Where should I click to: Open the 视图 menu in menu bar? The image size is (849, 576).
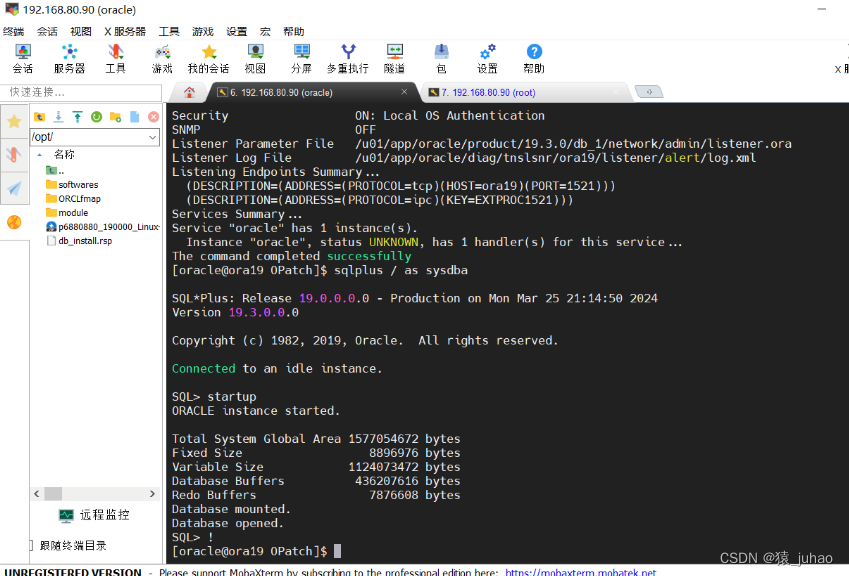pos(81,31)
